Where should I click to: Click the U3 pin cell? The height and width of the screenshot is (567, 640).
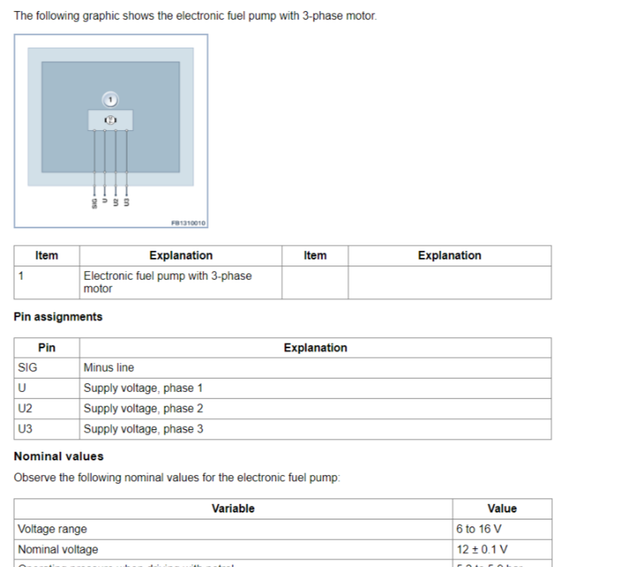click(47, 429)
